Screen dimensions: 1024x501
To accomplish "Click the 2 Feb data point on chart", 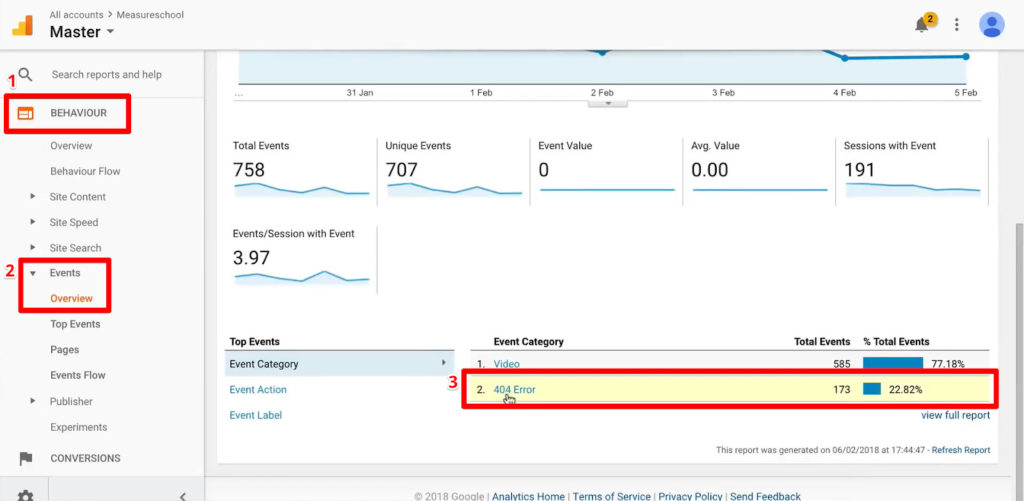I will (602, 52).
